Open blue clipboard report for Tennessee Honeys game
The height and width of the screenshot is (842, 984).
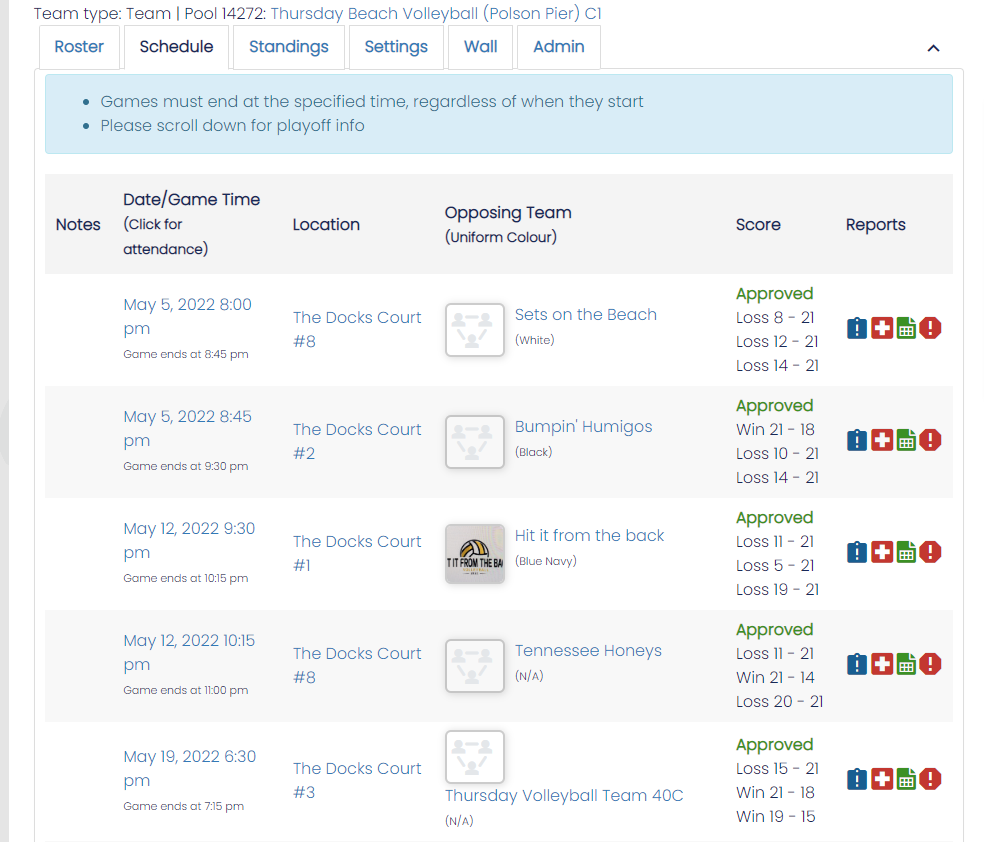point(857,664)
